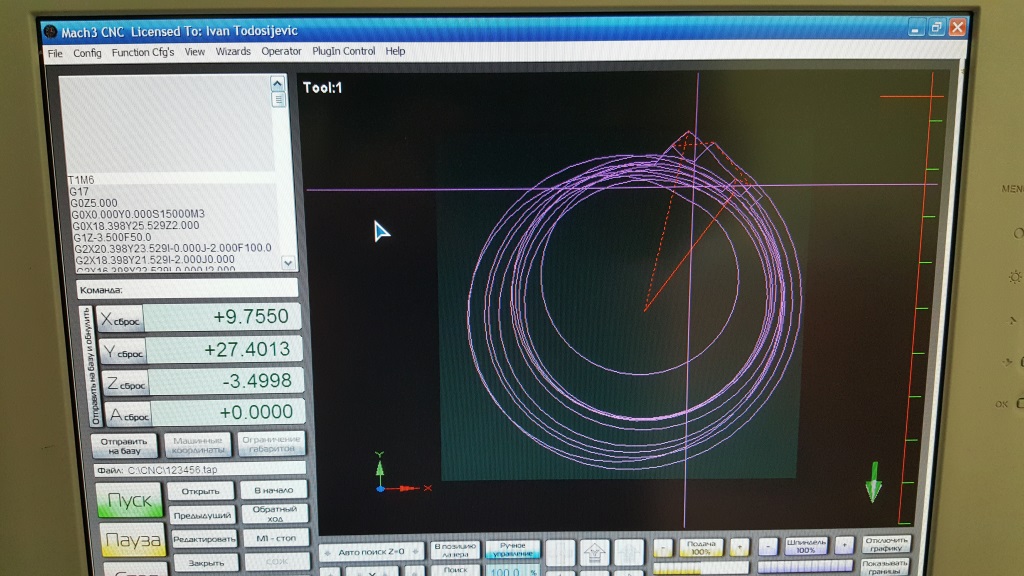The width and height of the screenshot is (1024, 576).
Task: Click the XY axis orientation indicator
Action: [x=402, y=473]
